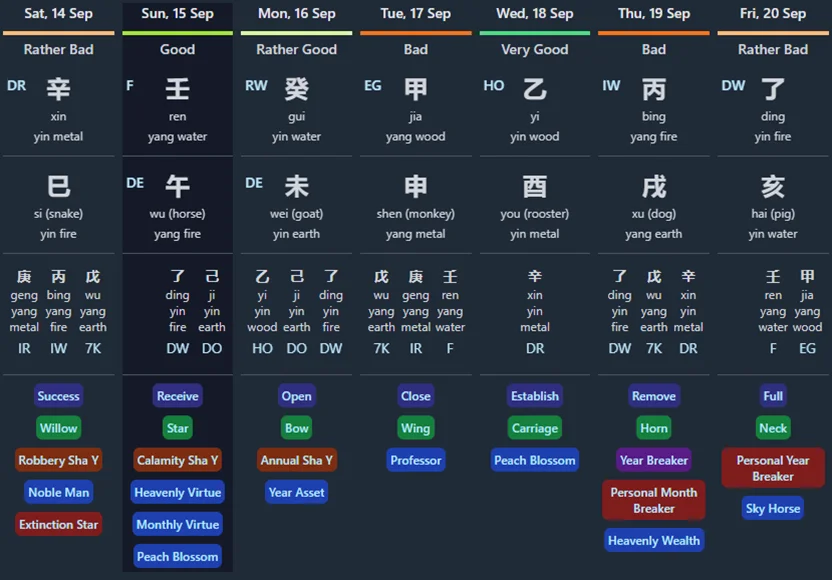
Task: Click the Extinction Star red badge
Action: point(59,524)
